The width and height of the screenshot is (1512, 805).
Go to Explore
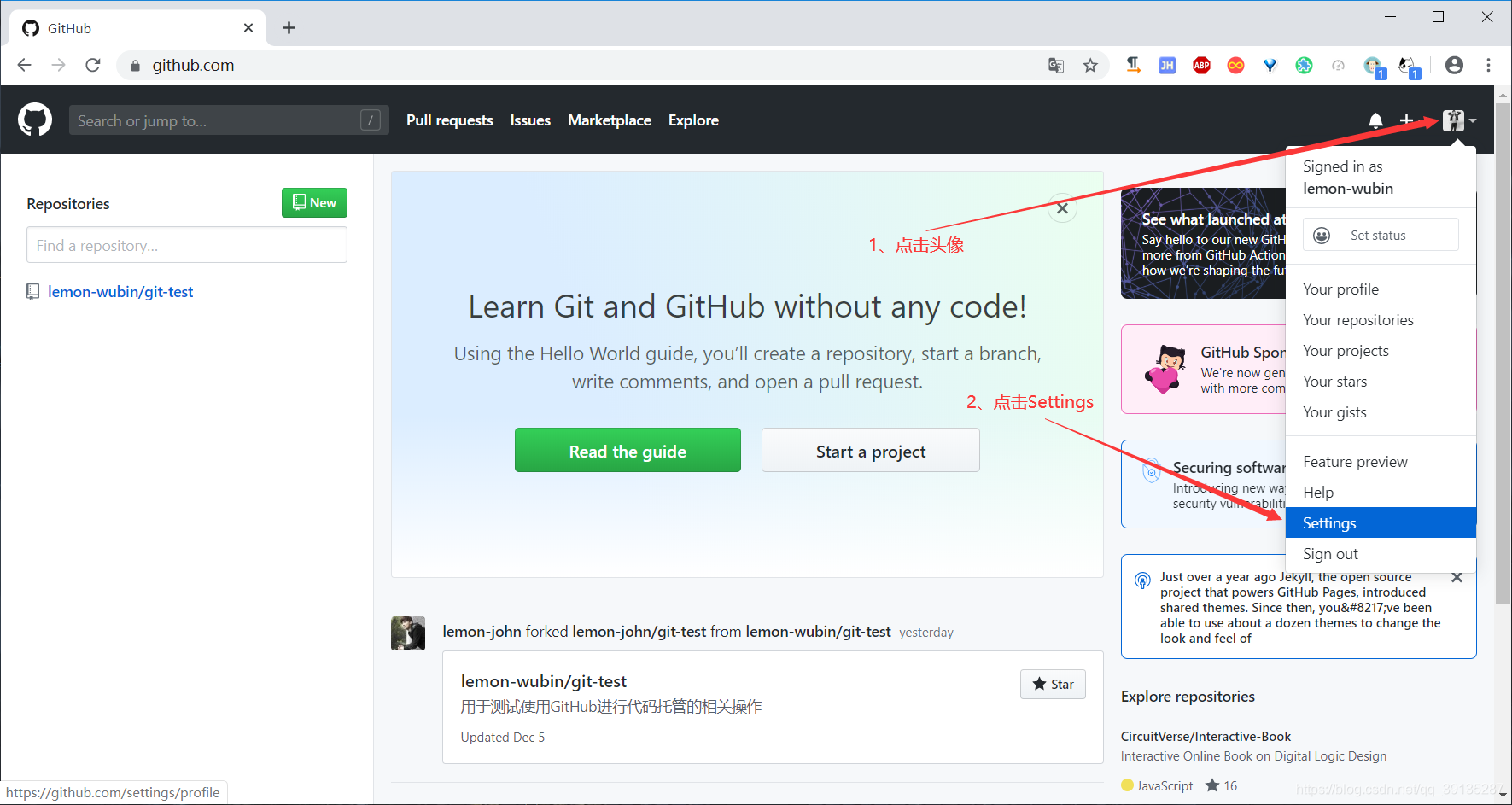(693, 120)
